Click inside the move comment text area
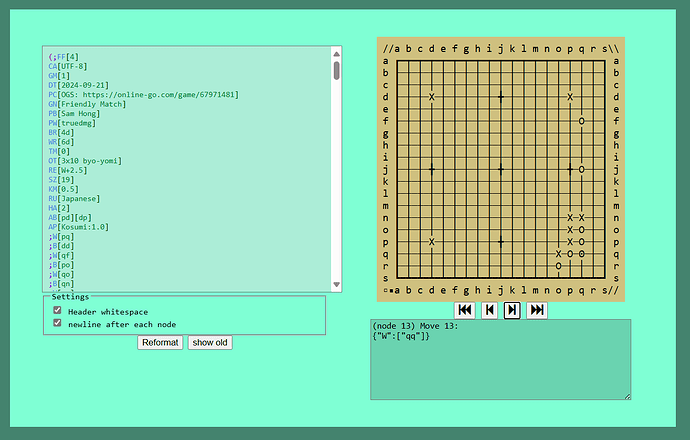 point(501,359)
